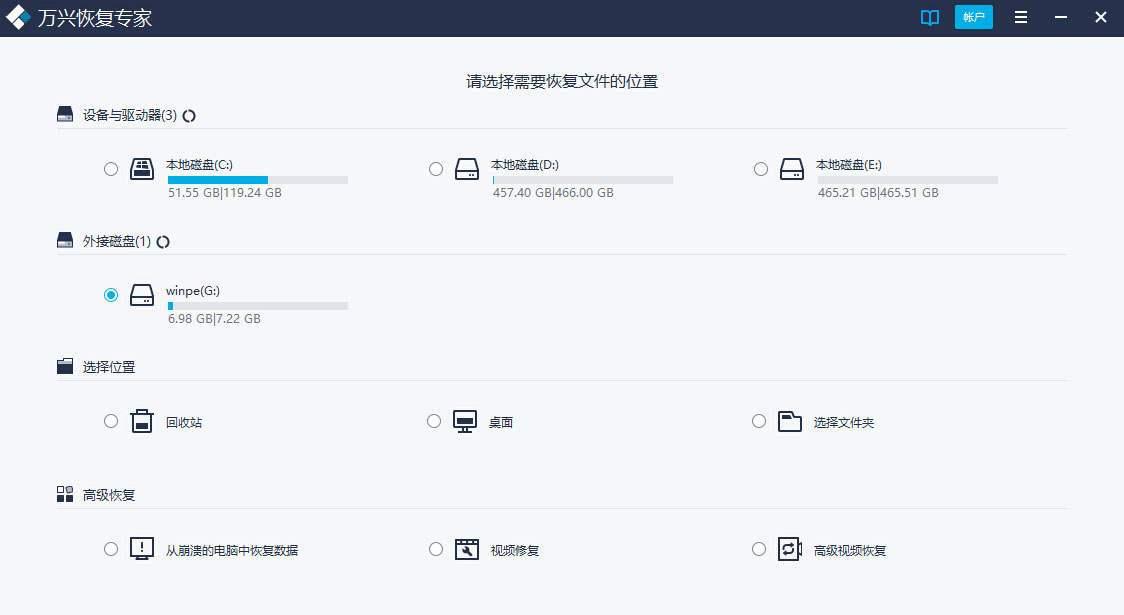Close the 万兴恢复专家 window
The image size is (1124, 615).
tap(1100, 17)
